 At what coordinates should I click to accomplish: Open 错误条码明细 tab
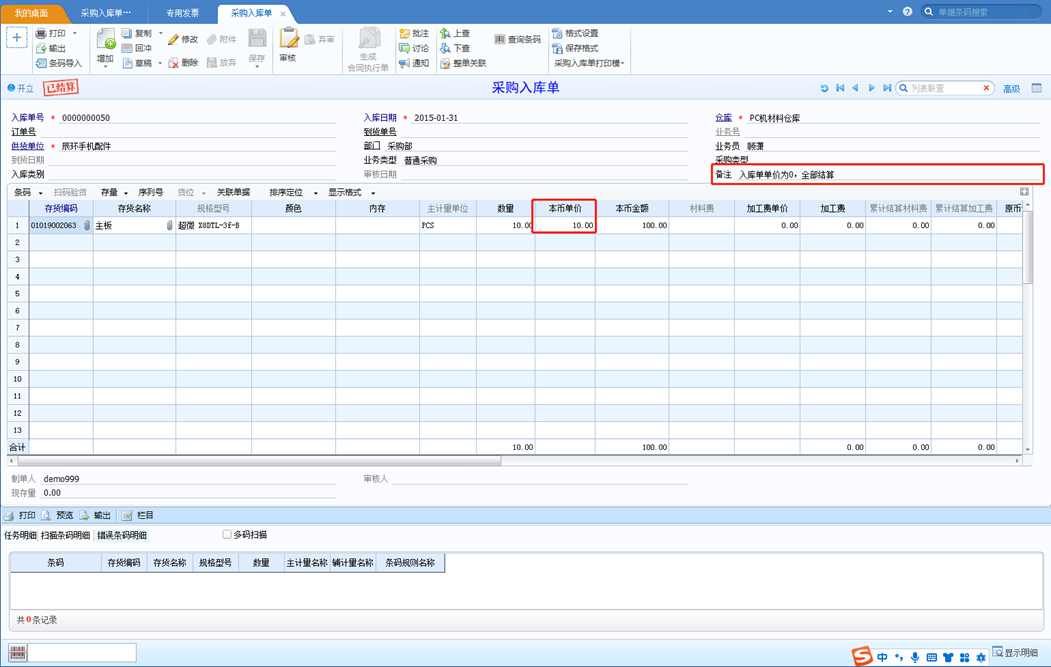[122, 535]
